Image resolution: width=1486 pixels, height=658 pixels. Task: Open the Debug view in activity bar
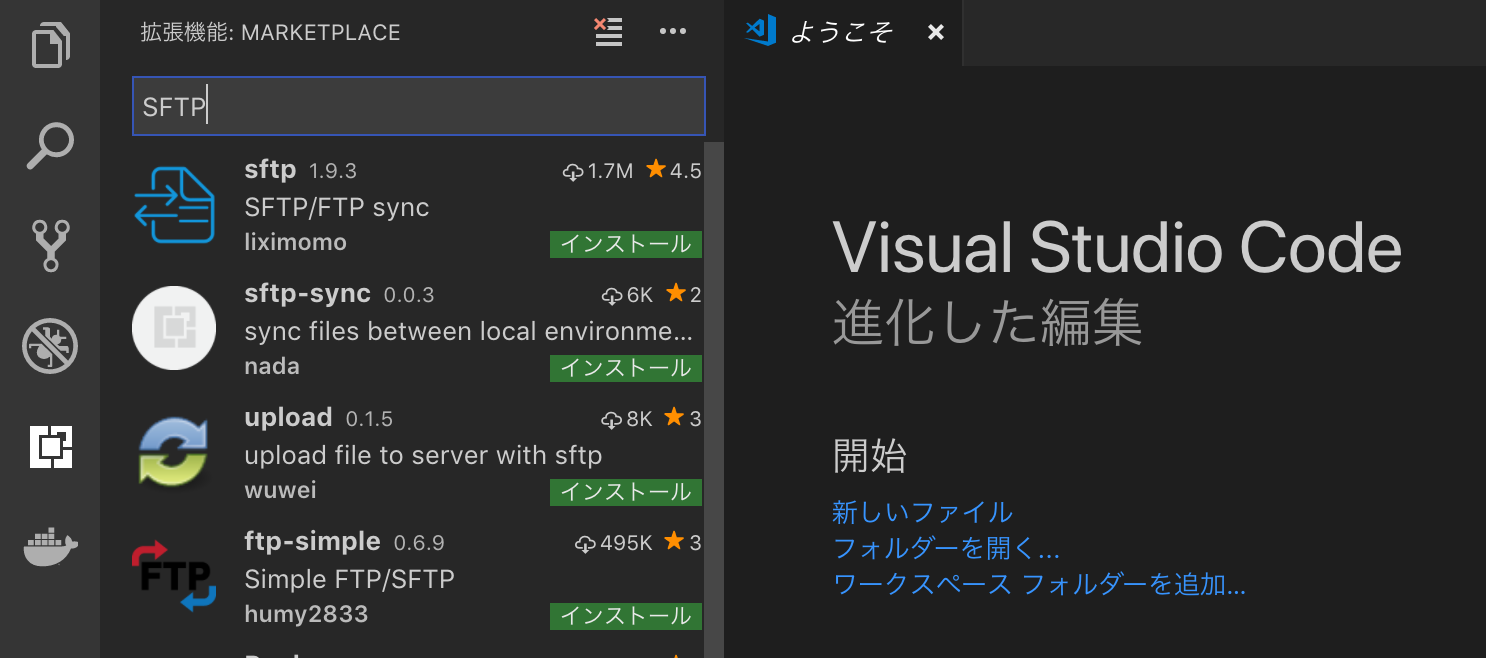pos(50,346)
